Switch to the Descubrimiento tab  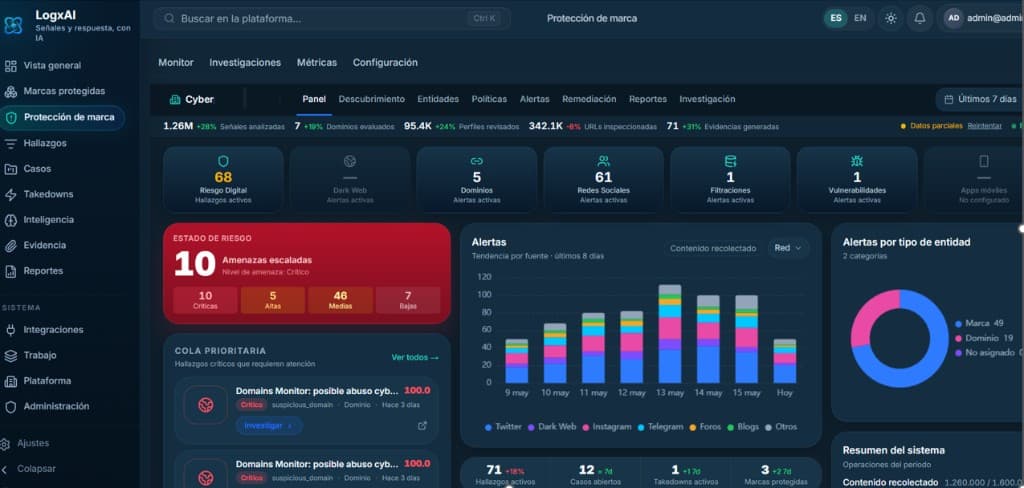[x=372, y=99]
